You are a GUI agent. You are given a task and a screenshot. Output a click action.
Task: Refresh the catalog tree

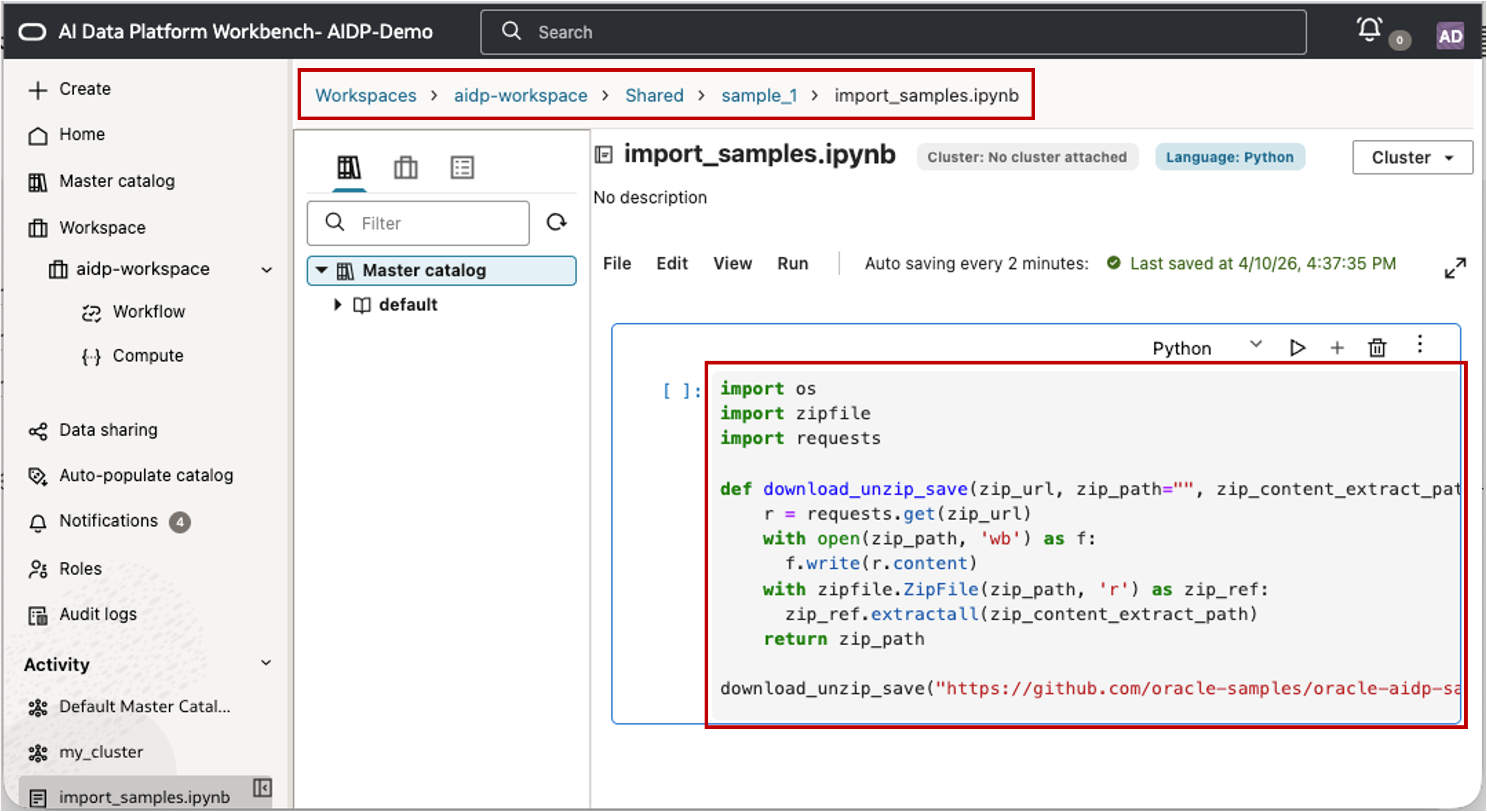[556, 222]
